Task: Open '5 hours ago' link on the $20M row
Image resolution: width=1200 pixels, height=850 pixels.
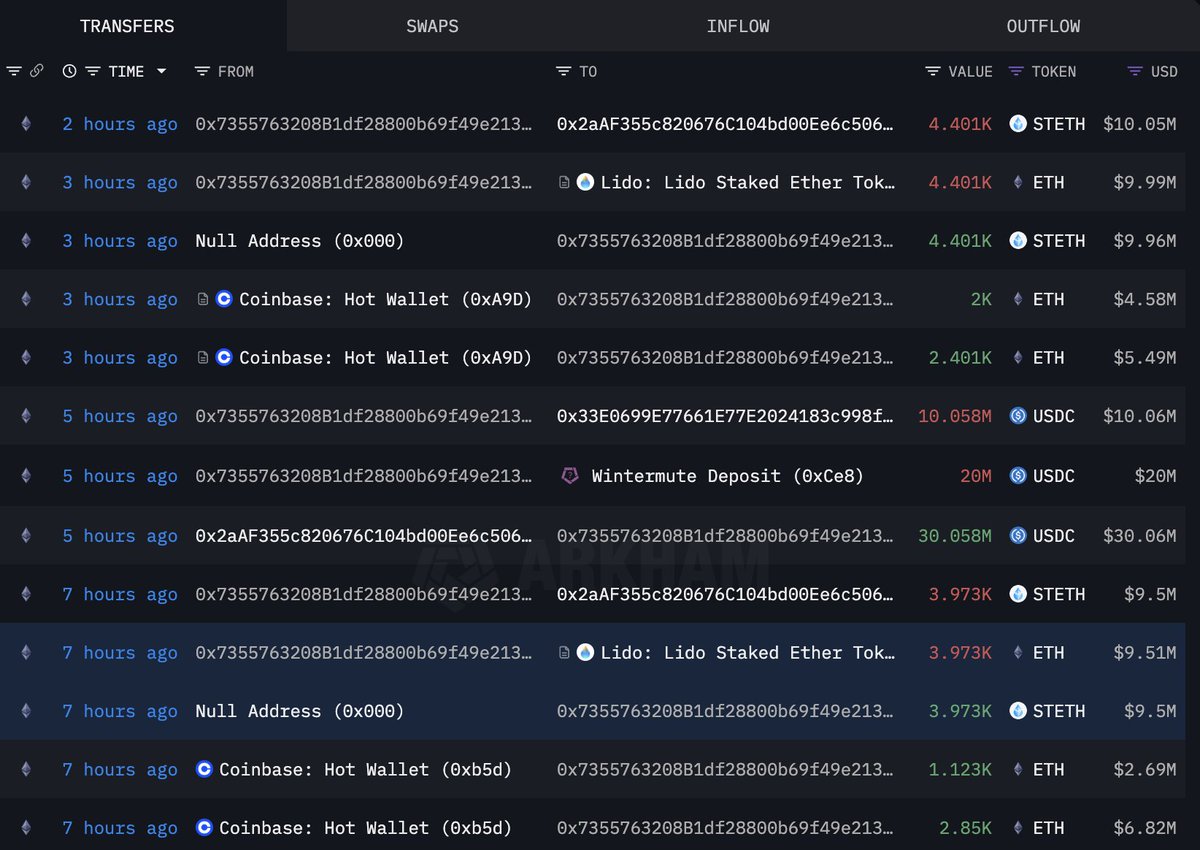Action: click(x=120, y=476)
